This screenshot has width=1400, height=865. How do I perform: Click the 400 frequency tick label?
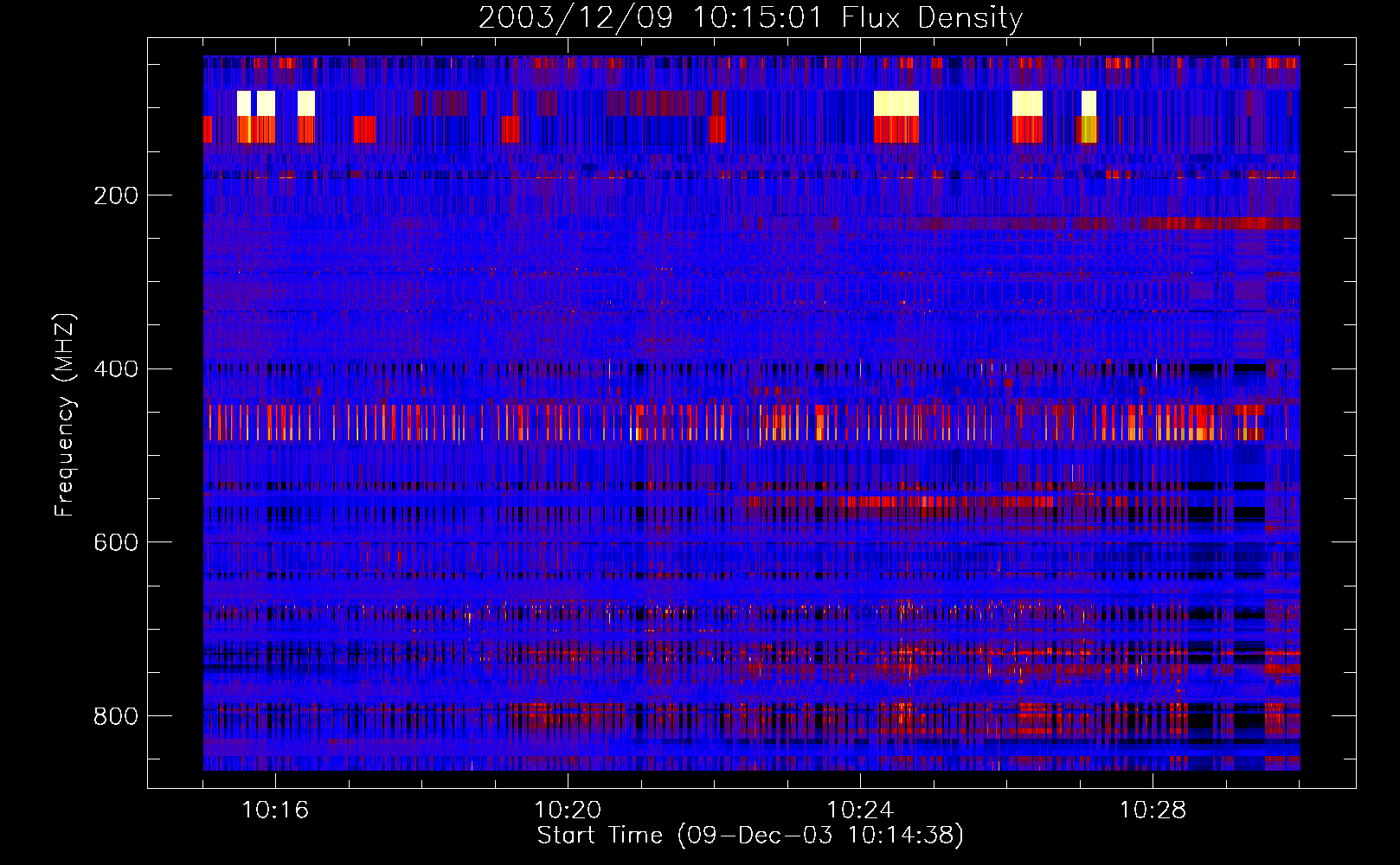(x=116, y=369)
